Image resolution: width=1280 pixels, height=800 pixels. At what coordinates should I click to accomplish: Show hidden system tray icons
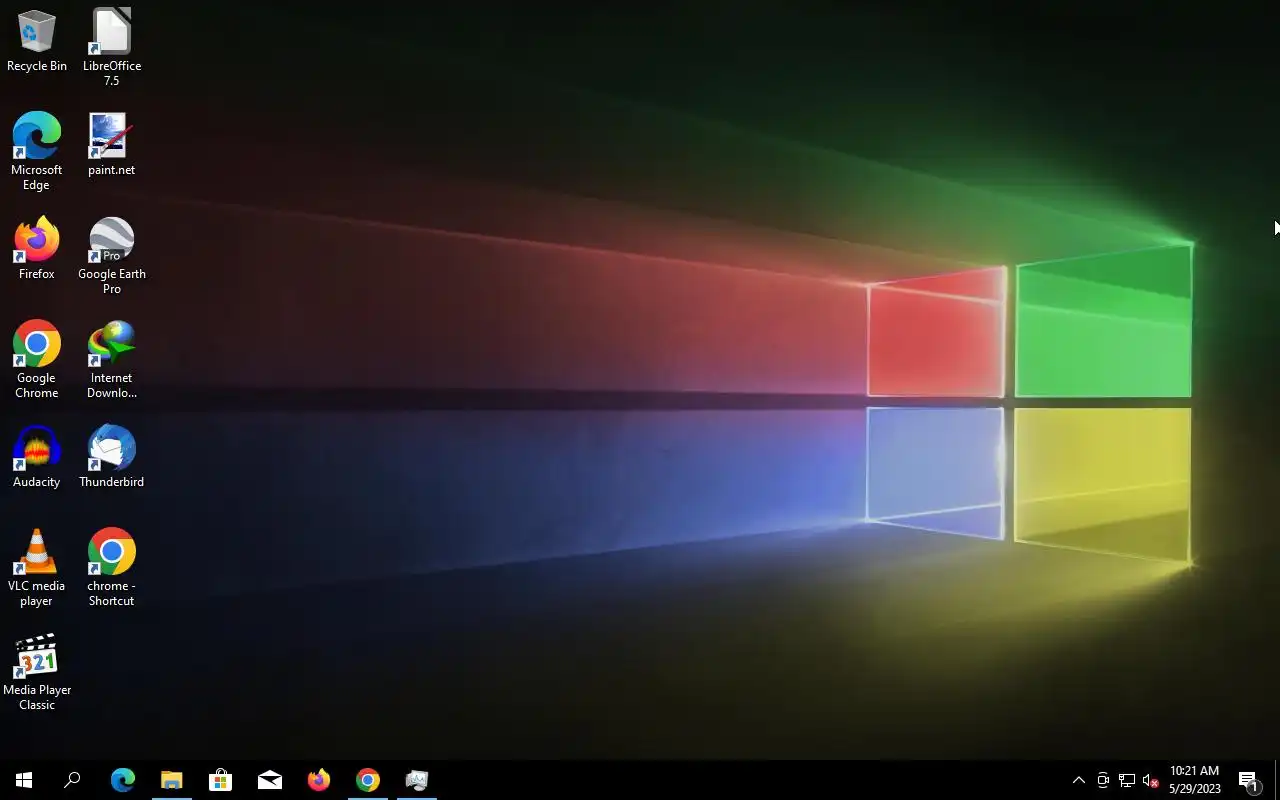pyautogui.click(x=1079, y=780)
